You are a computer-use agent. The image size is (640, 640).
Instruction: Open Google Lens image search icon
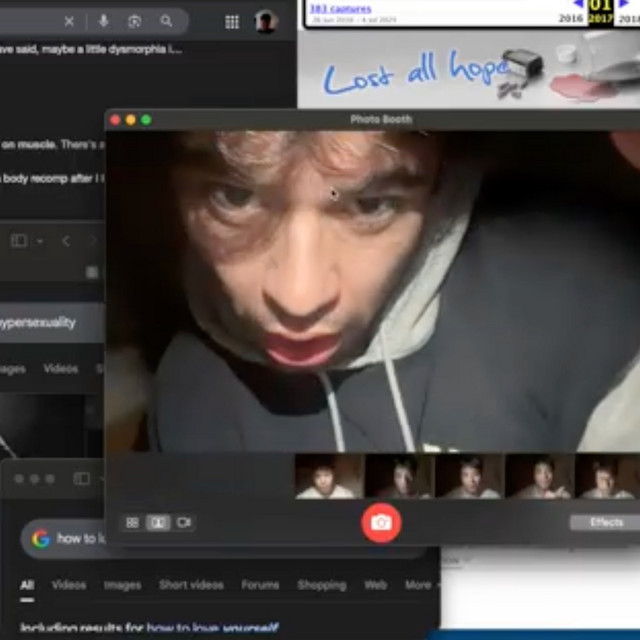(x=134, y=22)
